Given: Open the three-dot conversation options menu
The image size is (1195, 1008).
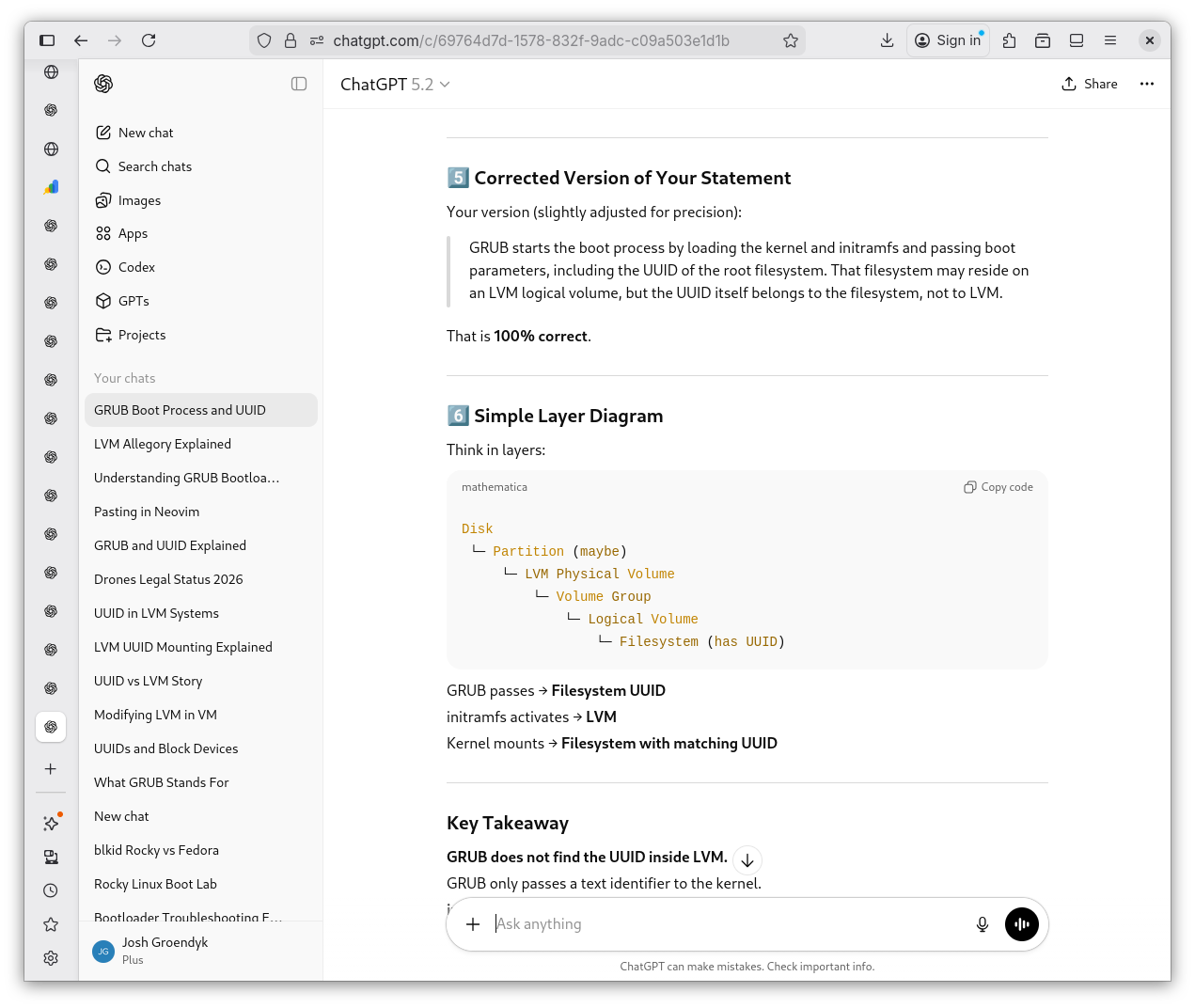Looking at the screenshot, I should click(x=1146, y=84).
